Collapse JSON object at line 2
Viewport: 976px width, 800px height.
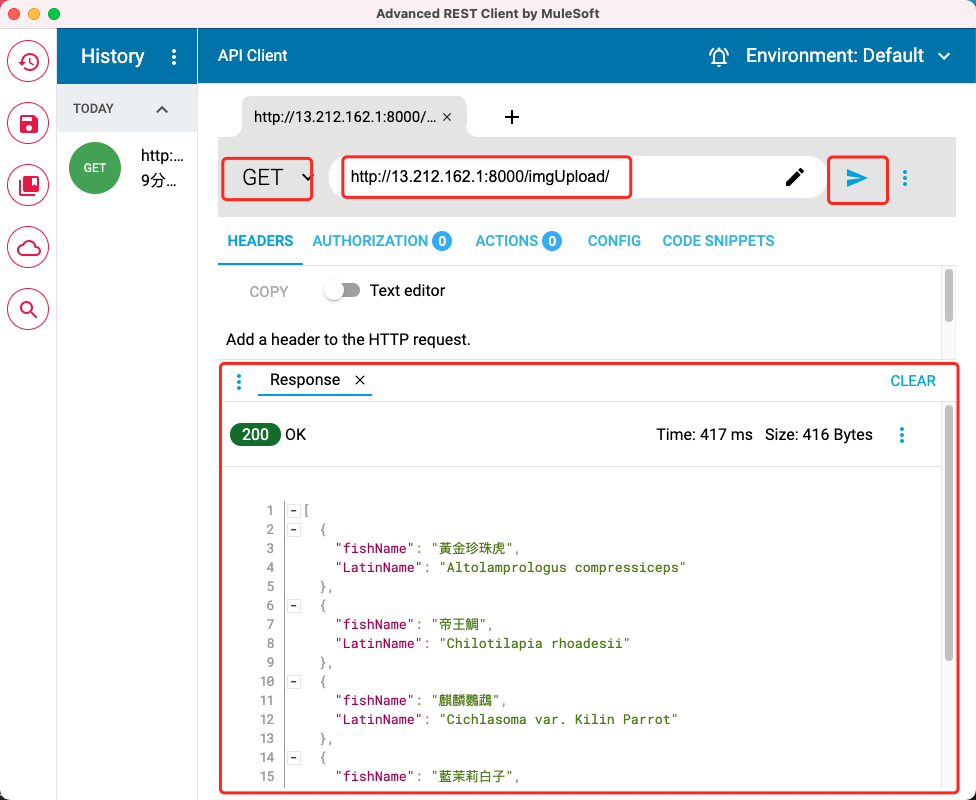[294, 530]
